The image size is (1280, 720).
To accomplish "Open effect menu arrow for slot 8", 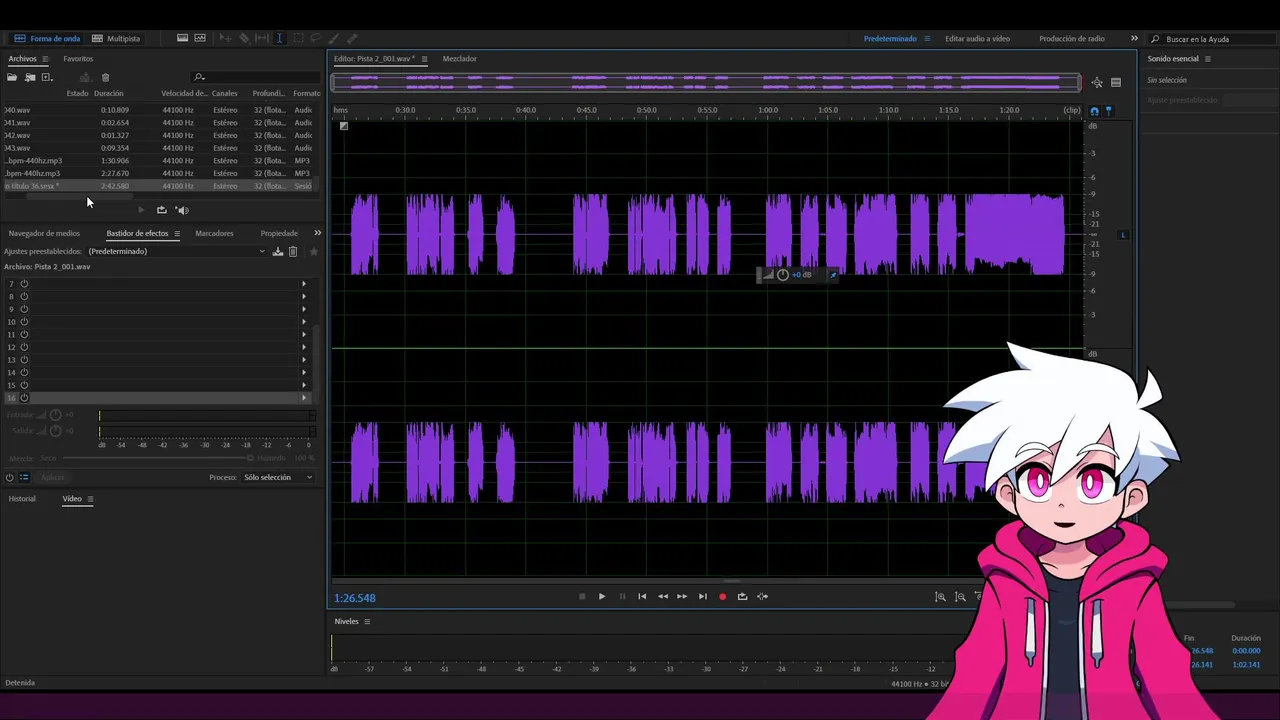I will pos(304,296).
